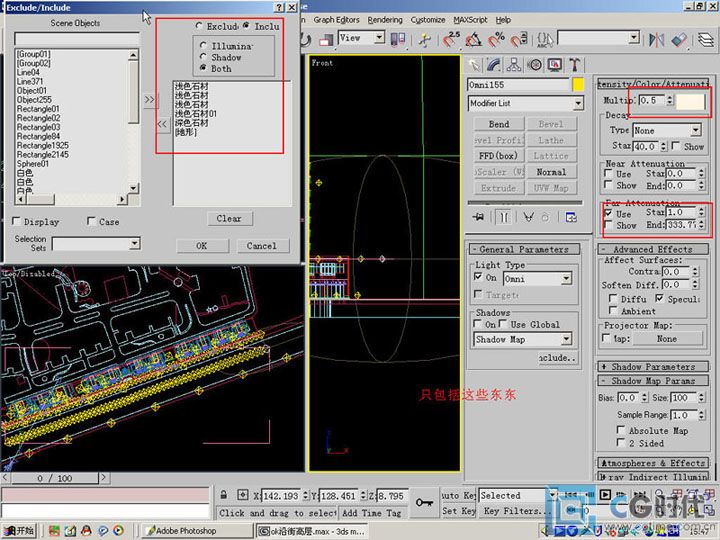Viewport: 720px width, 540px height.
Task: Click the Pin Stack icon
Action: tap(478, 217)
